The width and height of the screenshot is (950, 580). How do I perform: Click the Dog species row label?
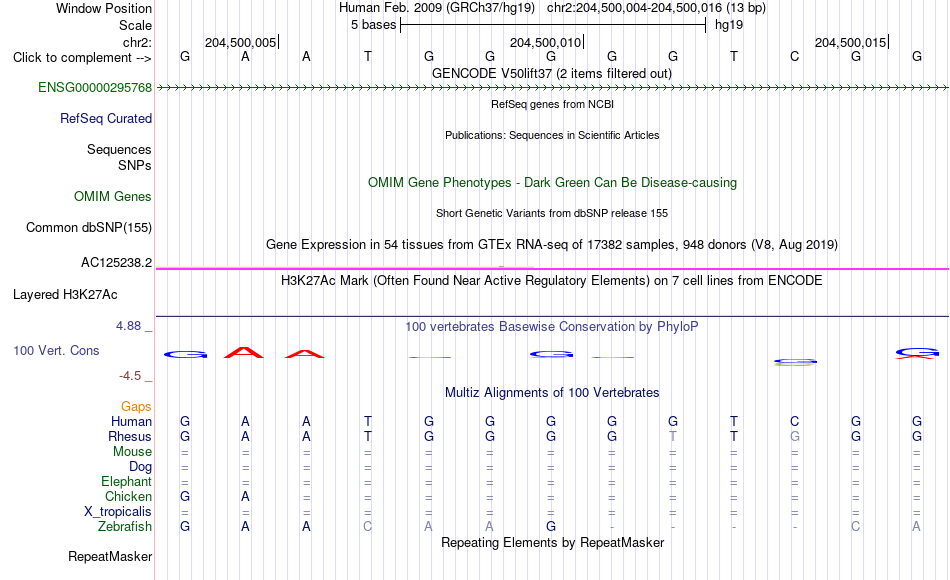tap(140, 467)
